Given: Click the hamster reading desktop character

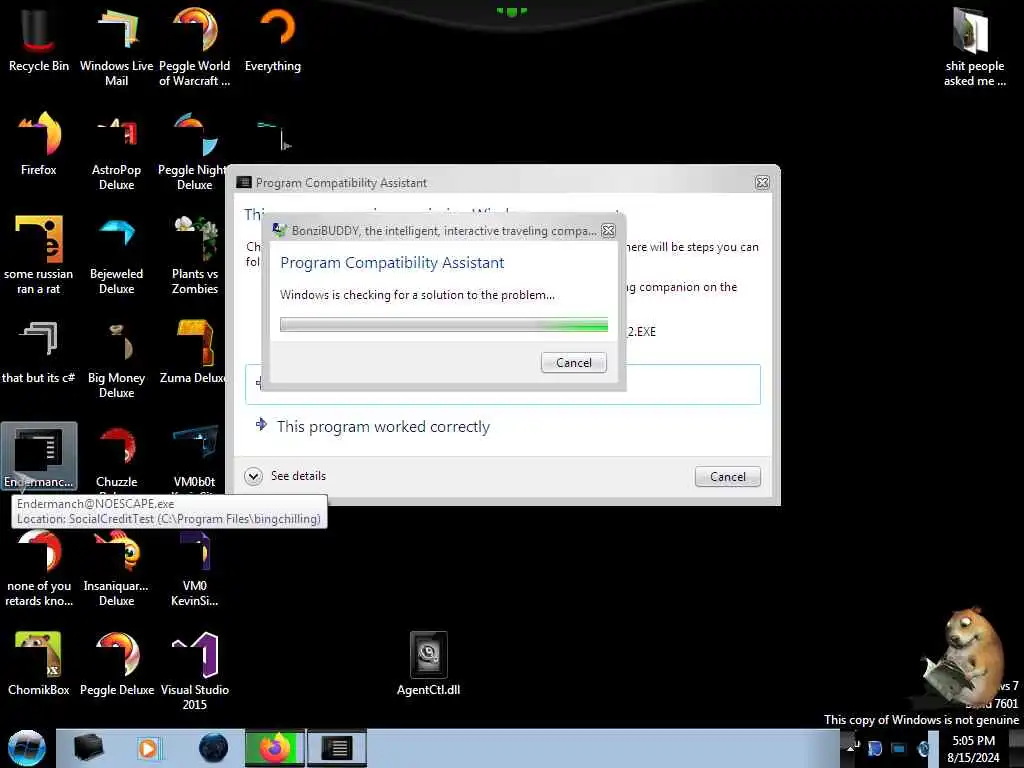Looking at the screenshot, I should coord(965,658).
